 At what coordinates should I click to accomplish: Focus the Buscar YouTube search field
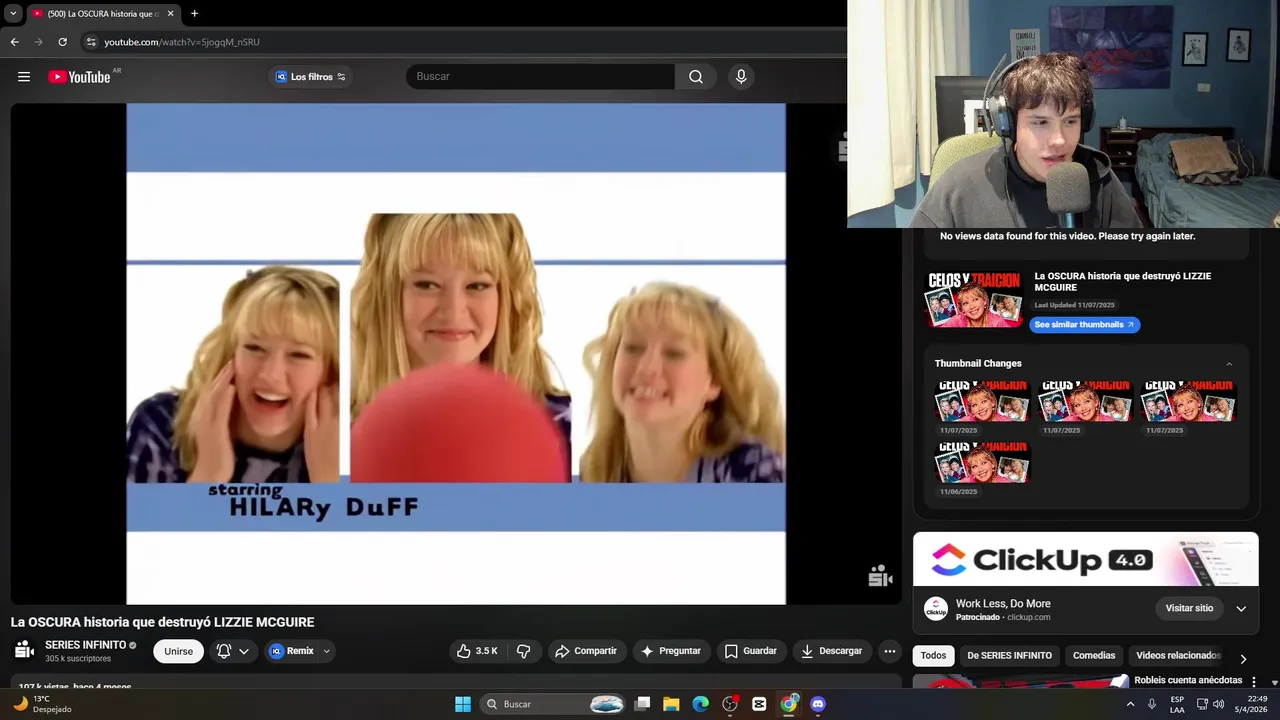pos(540,77)
